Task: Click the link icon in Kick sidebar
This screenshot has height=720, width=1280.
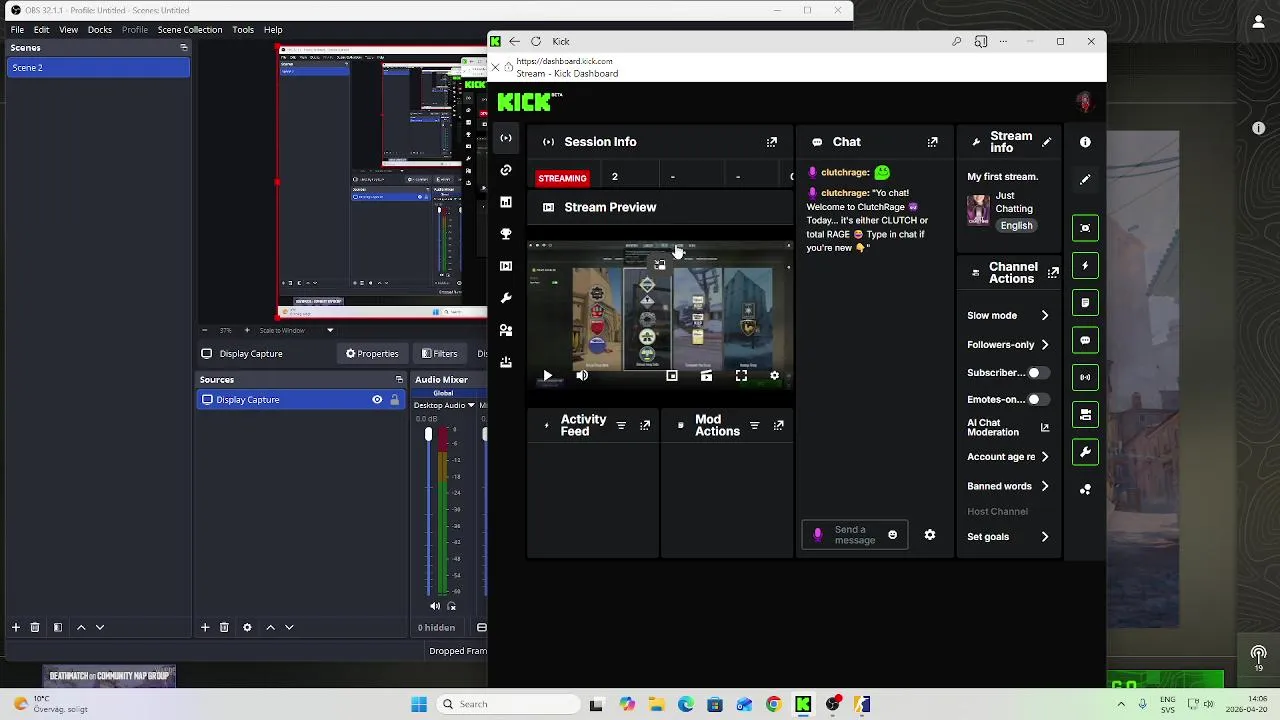Action: coord(506,170)
